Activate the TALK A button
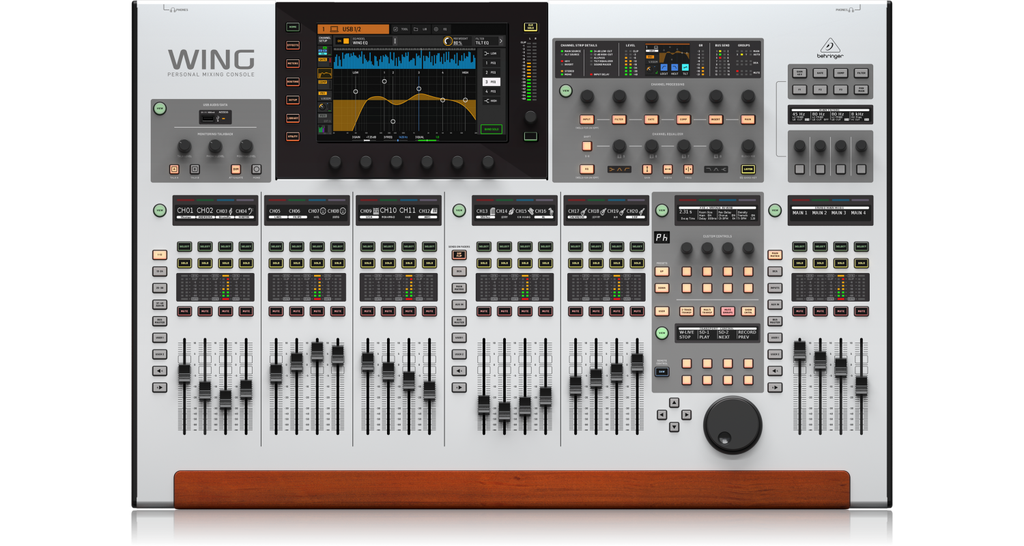This screenshot has height=546, width=1024. 174,169
